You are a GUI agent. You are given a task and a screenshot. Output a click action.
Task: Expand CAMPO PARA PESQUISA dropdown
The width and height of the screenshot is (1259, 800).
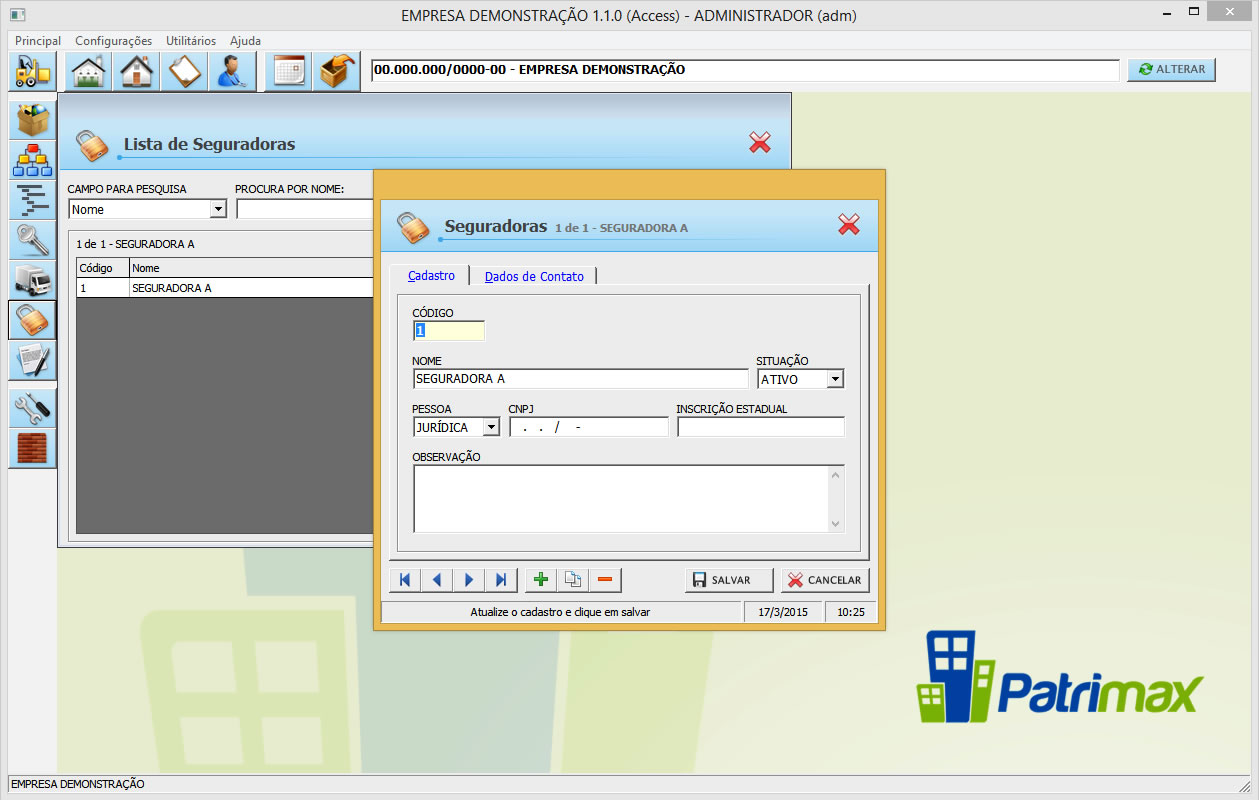click(218, 210)
